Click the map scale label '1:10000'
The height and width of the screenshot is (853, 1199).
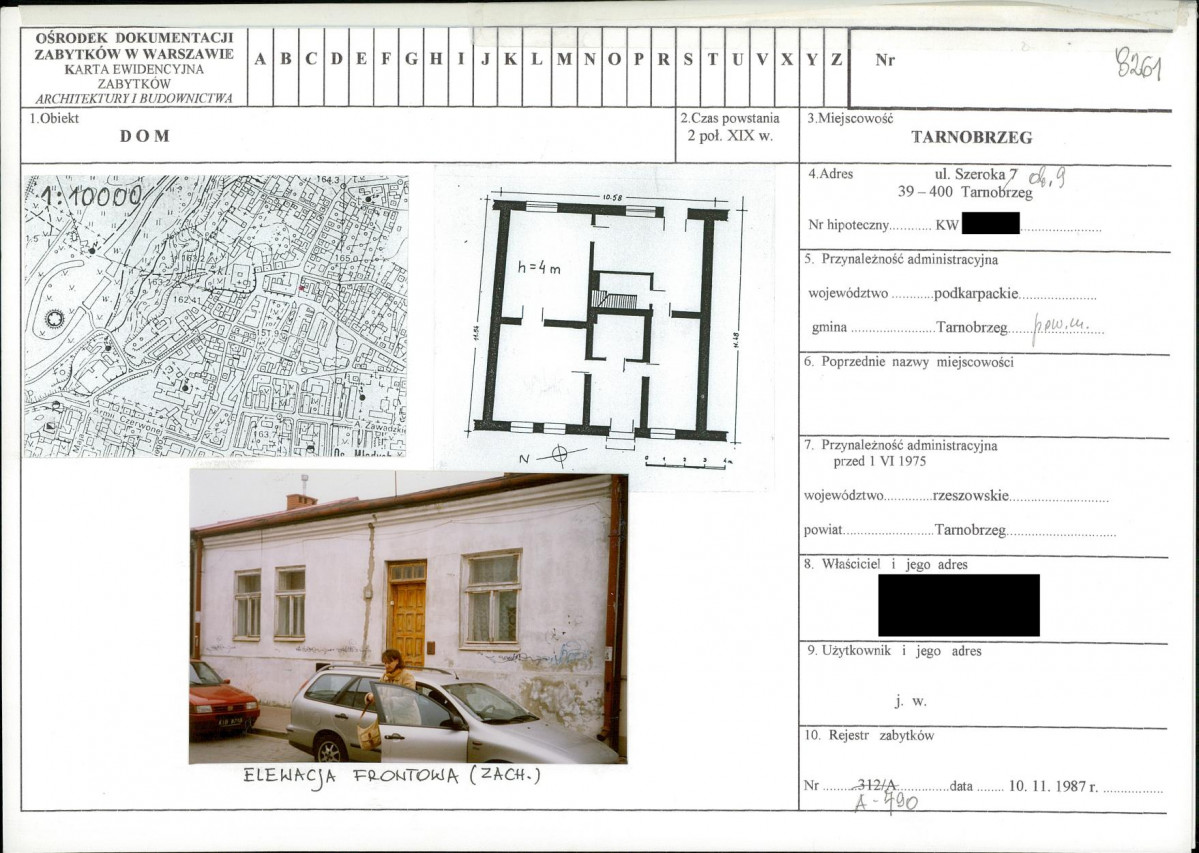pos(91,196)
